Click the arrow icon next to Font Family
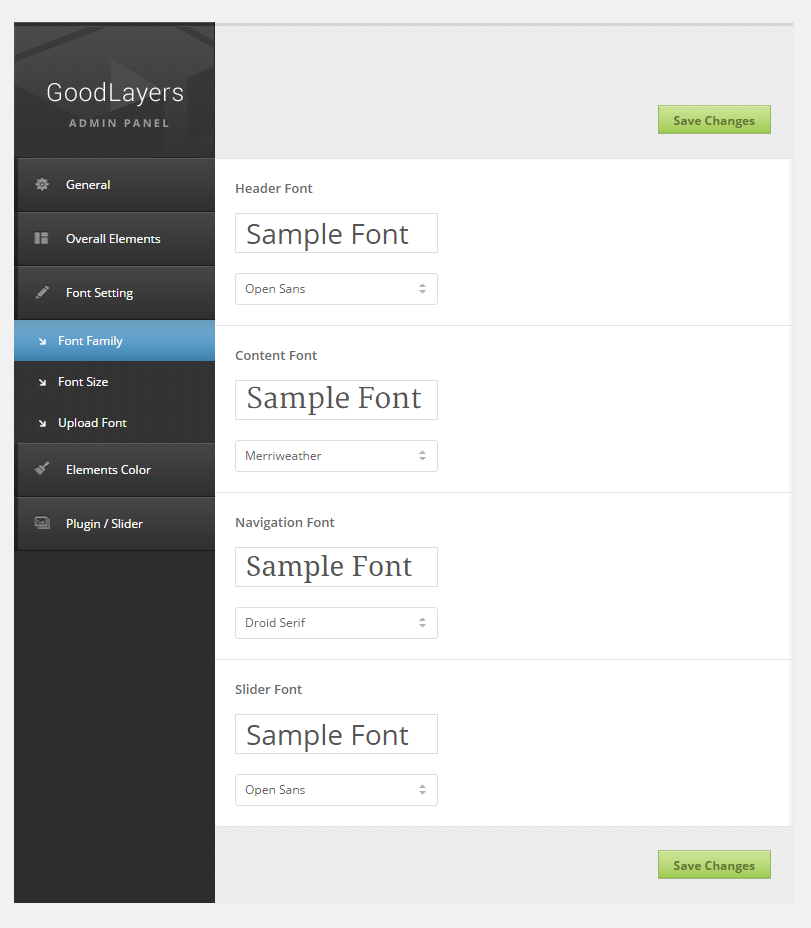 pyautogui.click(x=42, y=341)
